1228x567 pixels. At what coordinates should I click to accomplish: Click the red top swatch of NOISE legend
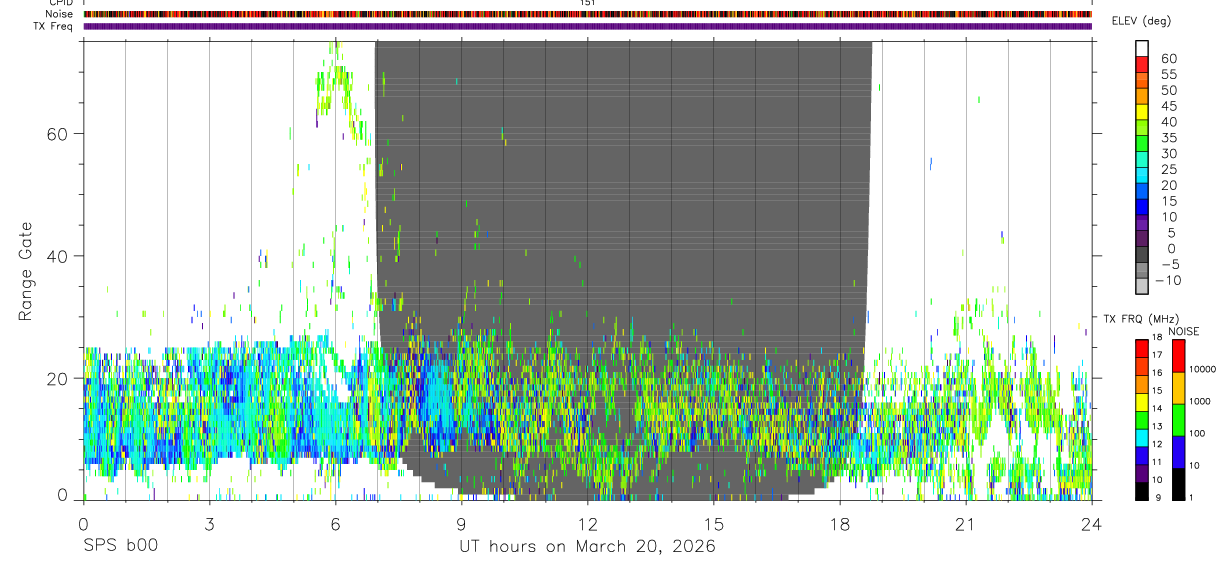(1178, 355)
